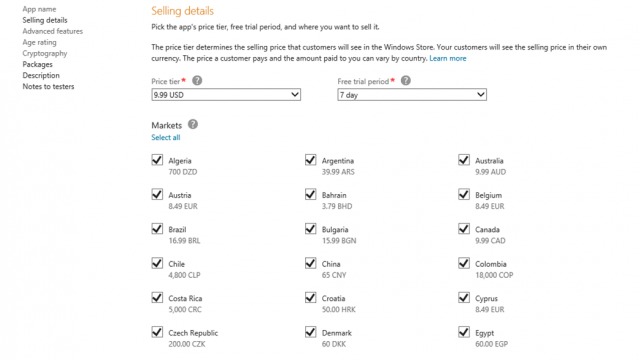Uncheck the Algeria market checkbox
This screenshot has width=640, height=360.
[x=157, y=160]
